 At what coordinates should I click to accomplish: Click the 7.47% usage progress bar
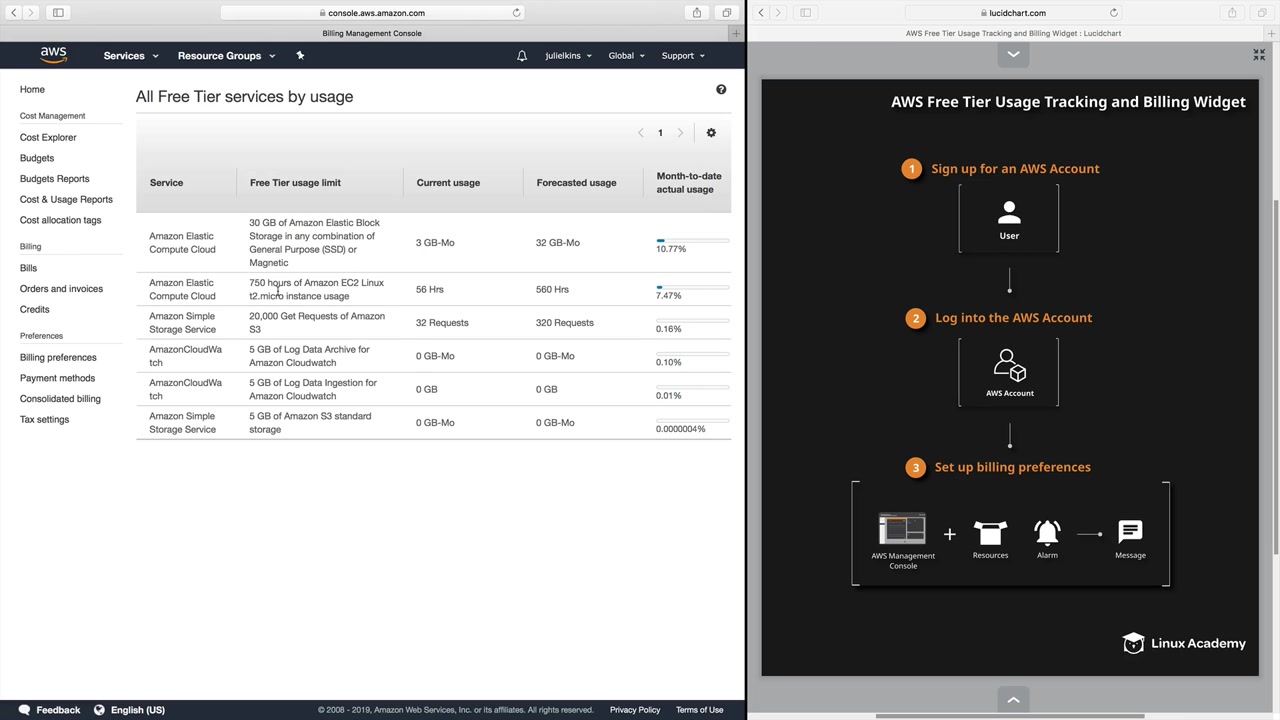pos(693,288)
